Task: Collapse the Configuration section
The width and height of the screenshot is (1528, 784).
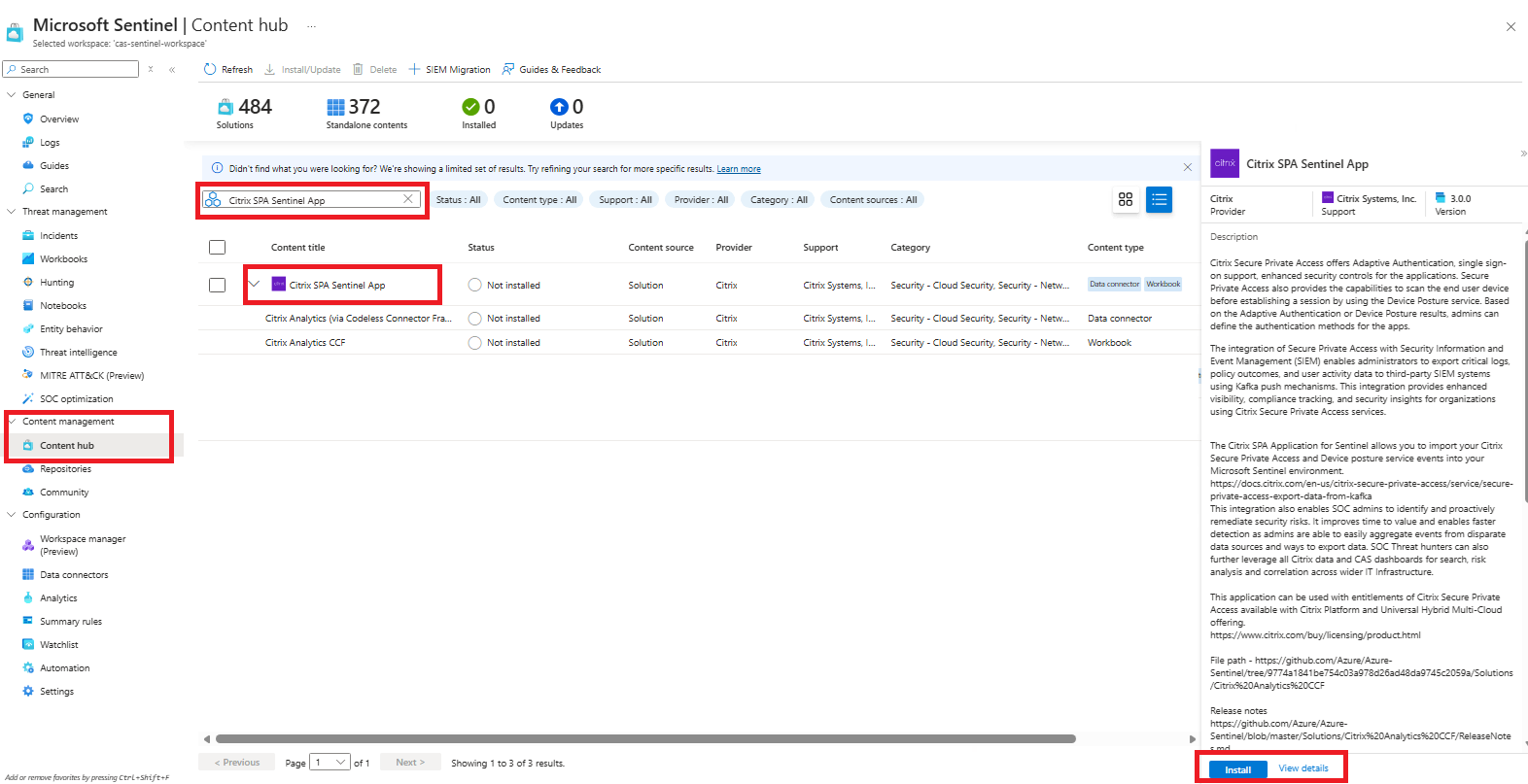Action: pyautogui.click(x=12, y=515)
